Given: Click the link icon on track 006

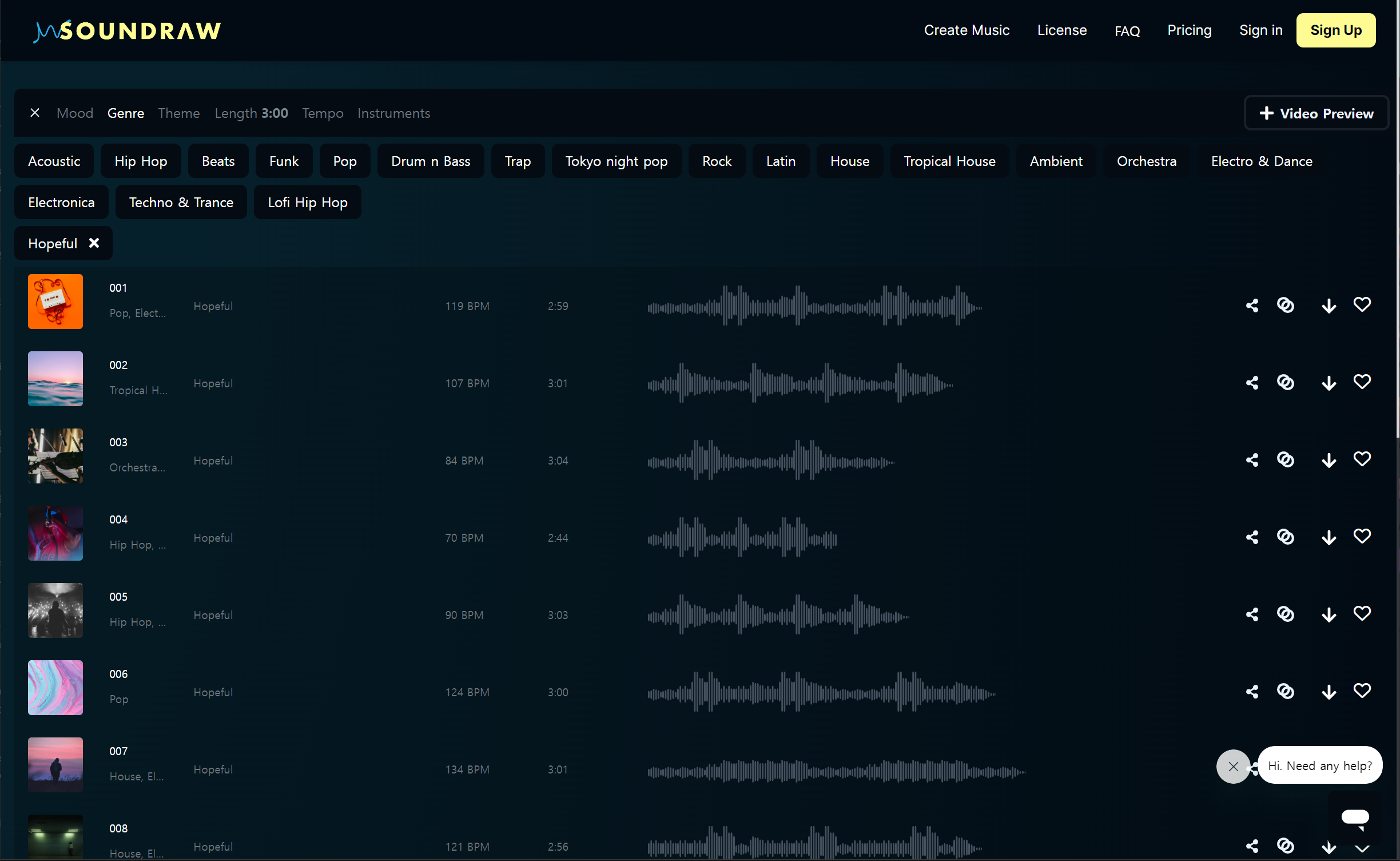Looking at the screenshot, I should (1285, 691).
